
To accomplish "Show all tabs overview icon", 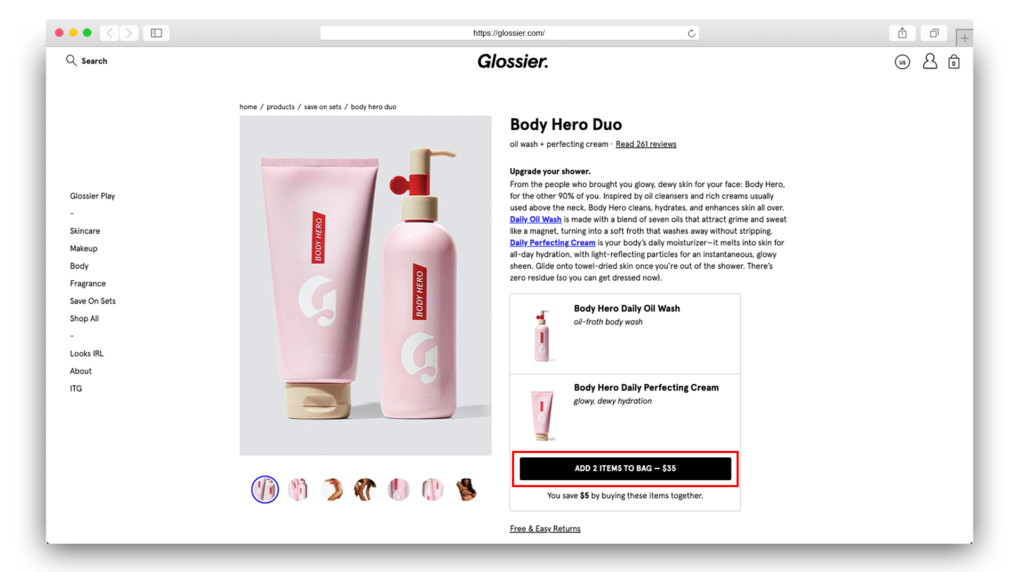I will tap(934, 33).
